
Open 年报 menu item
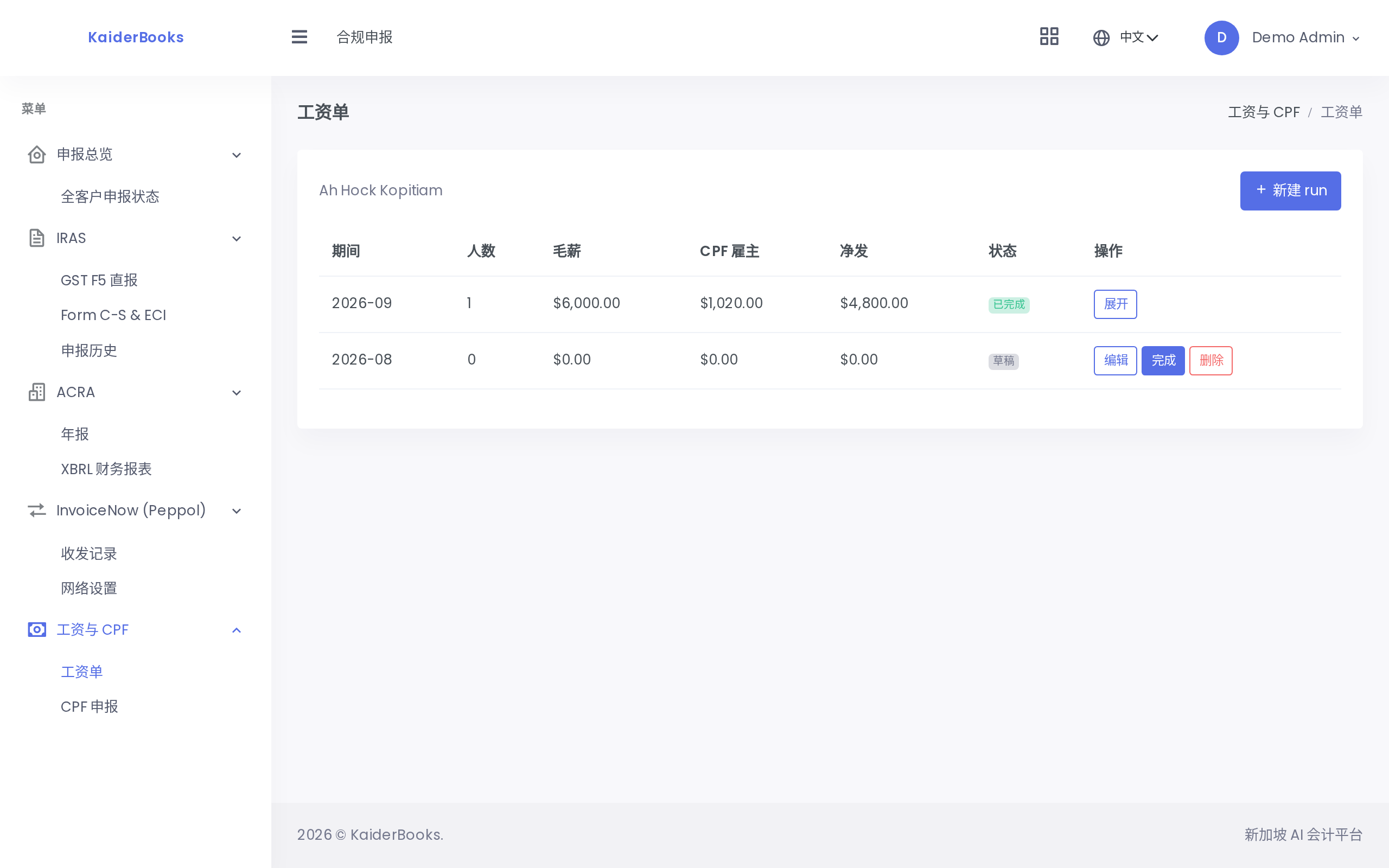[75, 434]
